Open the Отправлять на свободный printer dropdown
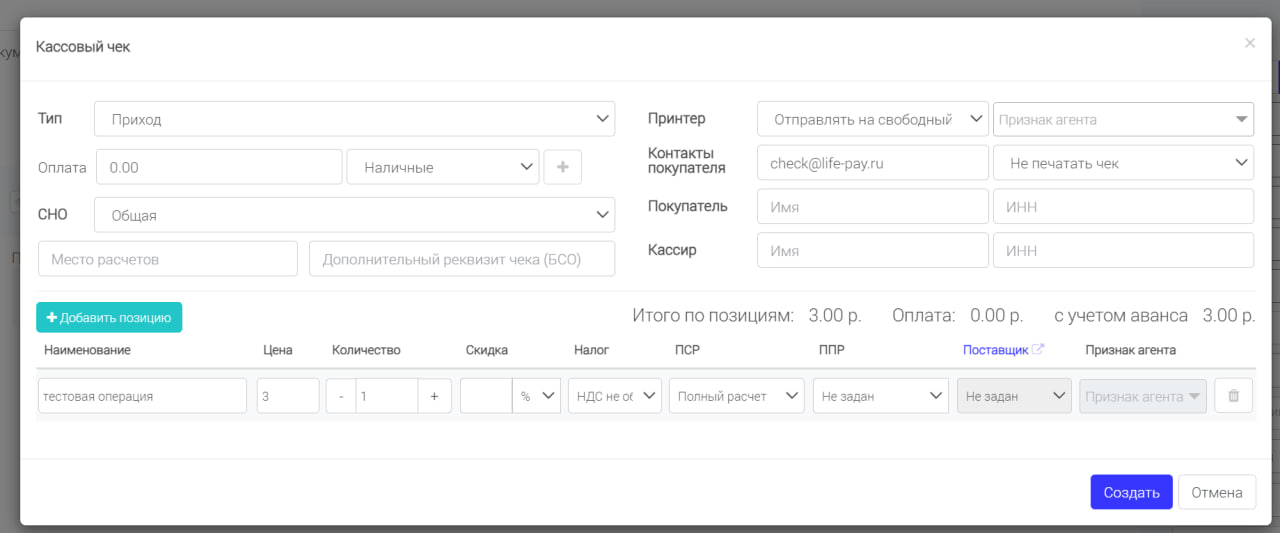Viewport: 1280px width, 533px height. coord(873,119)
